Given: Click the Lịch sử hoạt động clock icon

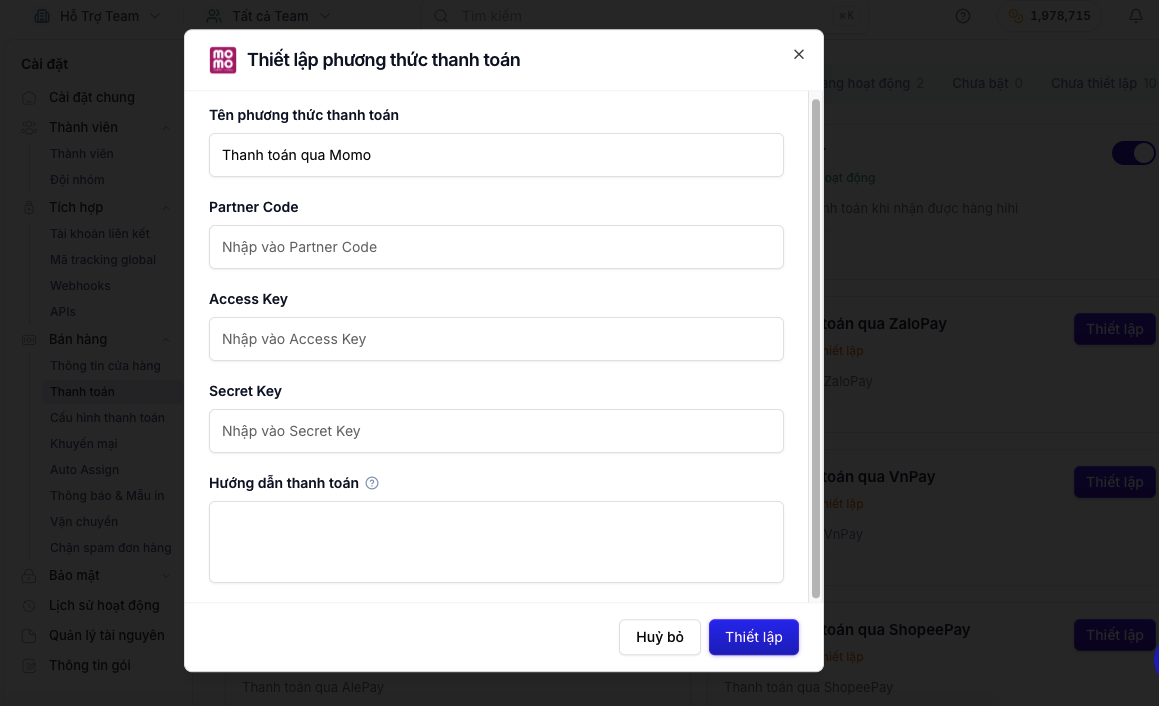Looking at the screenshot, I should coord(29,606).
